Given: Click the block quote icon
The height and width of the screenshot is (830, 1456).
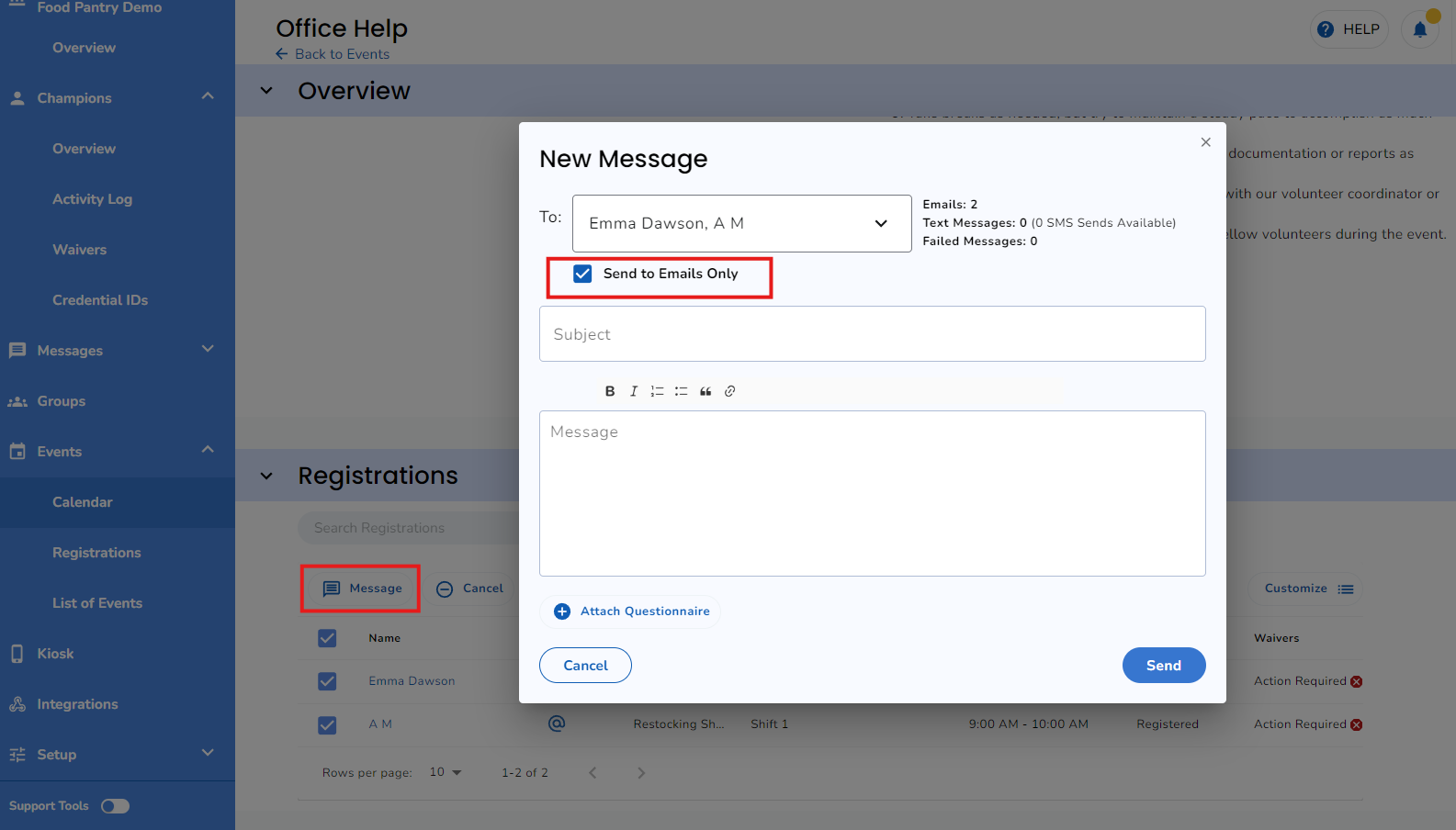Looking at the screenshot, I should (x=705, y=391).
